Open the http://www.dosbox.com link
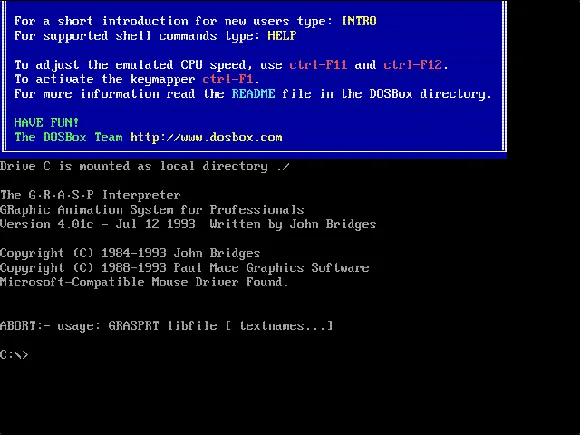Viewport: 580px width, 435px height. pos(206,137)
